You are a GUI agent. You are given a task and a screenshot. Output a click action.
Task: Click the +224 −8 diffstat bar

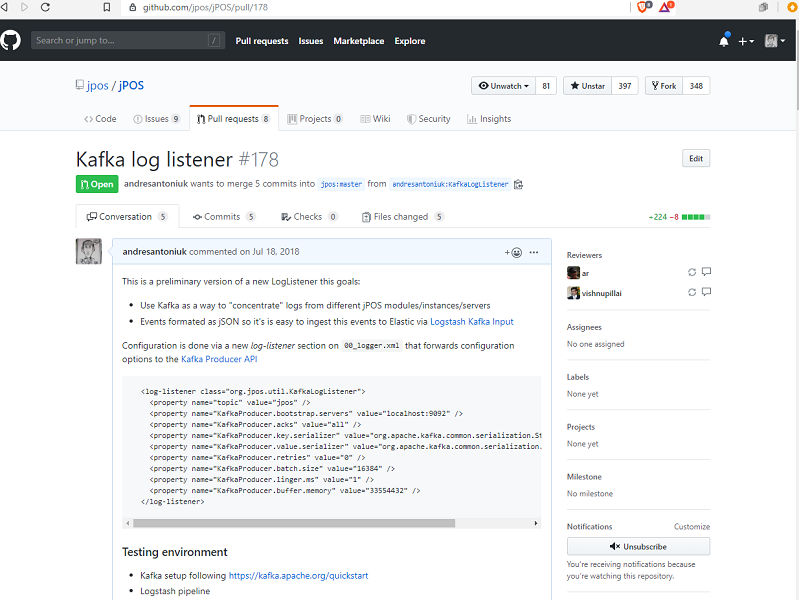679,217
